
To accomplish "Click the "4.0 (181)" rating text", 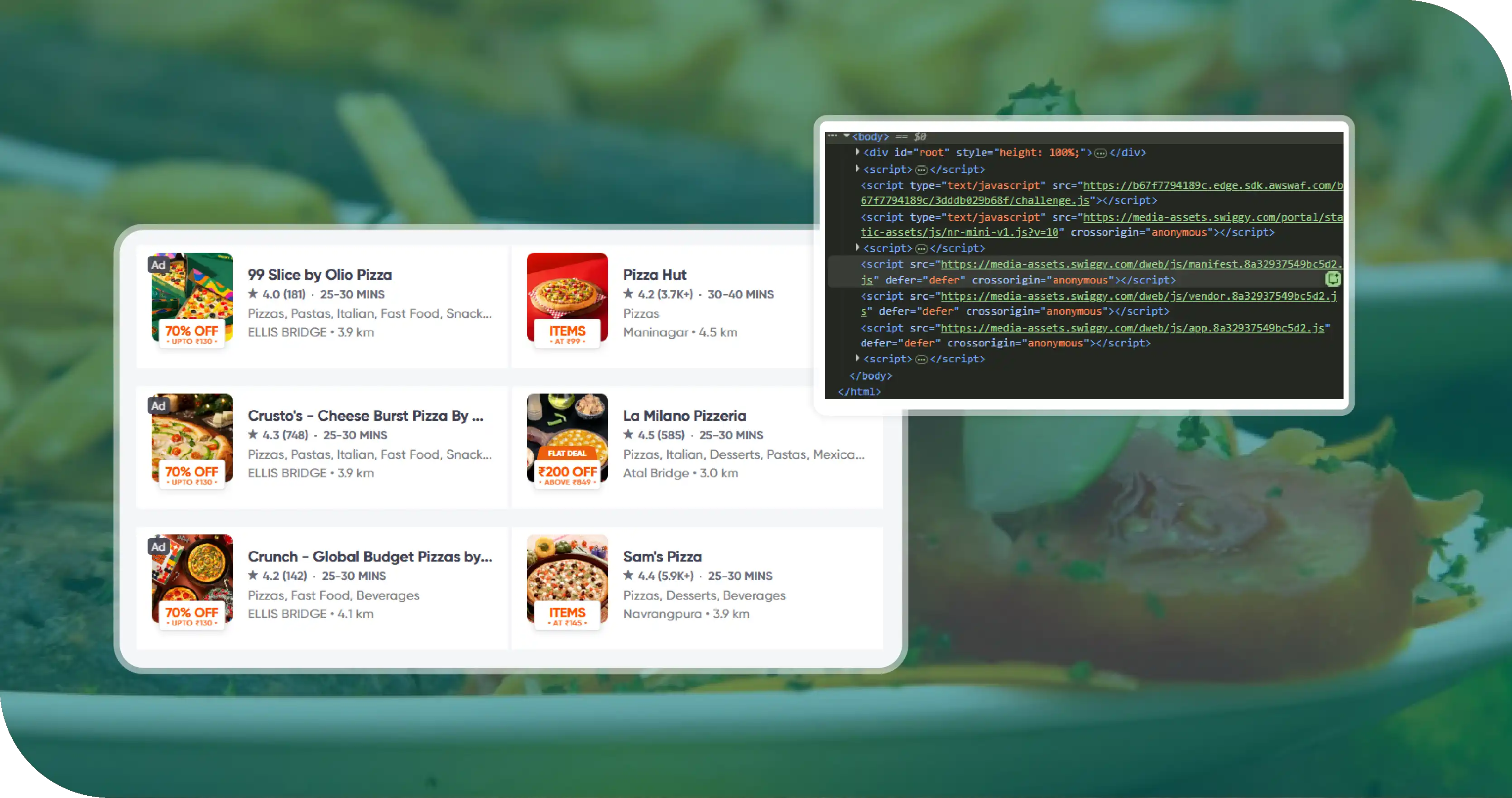I will 284,294.
